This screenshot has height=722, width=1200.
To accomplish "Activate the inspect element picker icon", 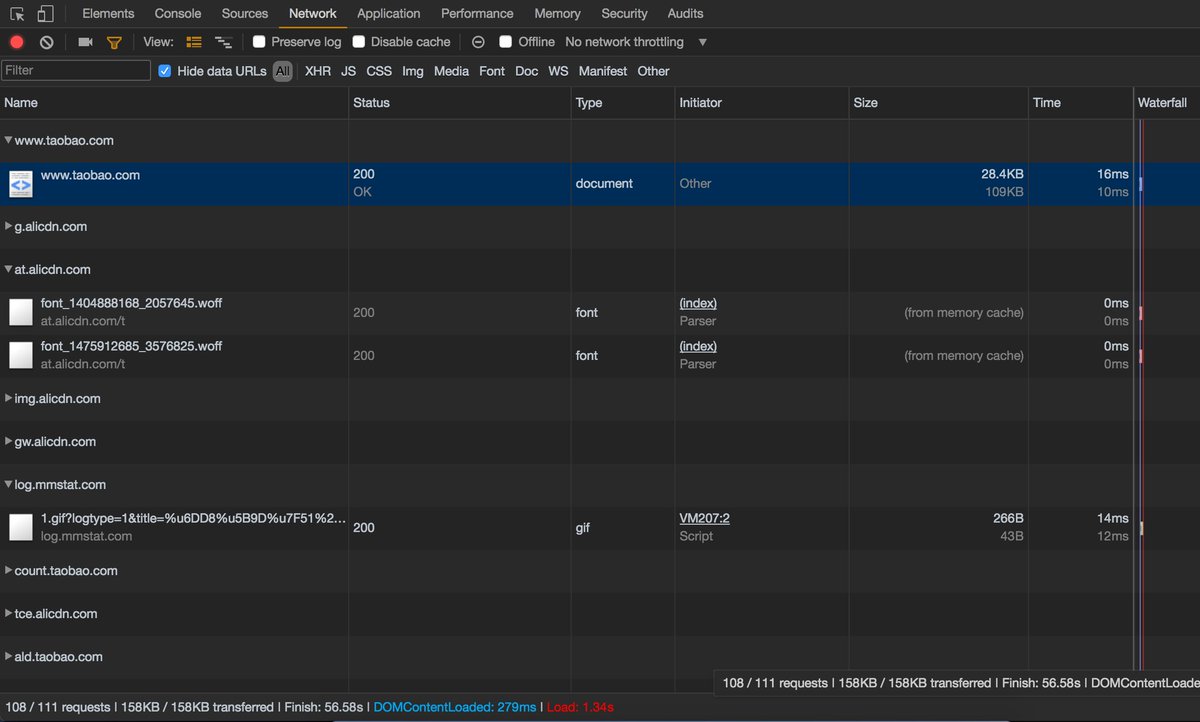I will tap(17, 14).
